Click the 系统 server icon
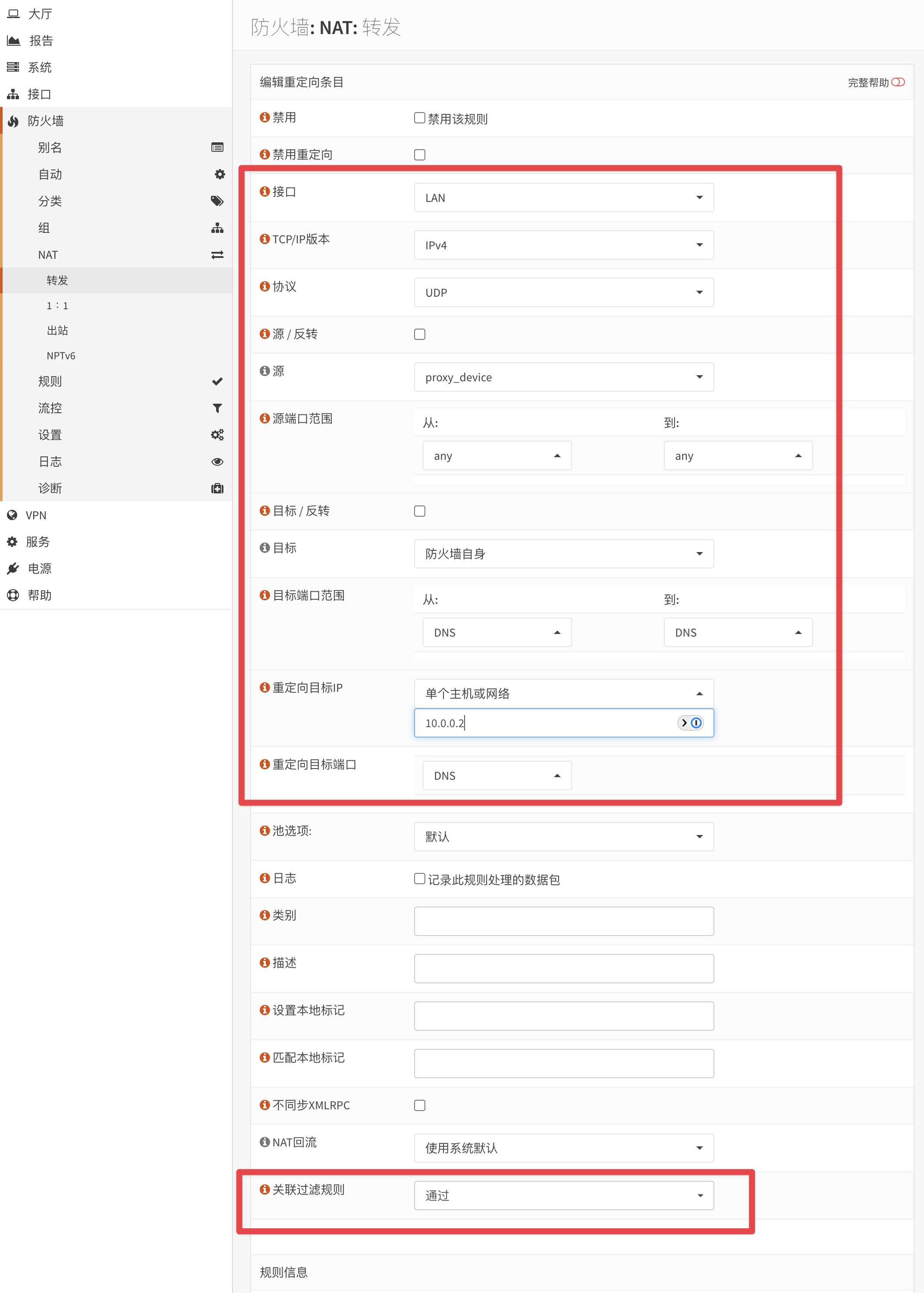924x1293 pixels. [x=13, y=67]
